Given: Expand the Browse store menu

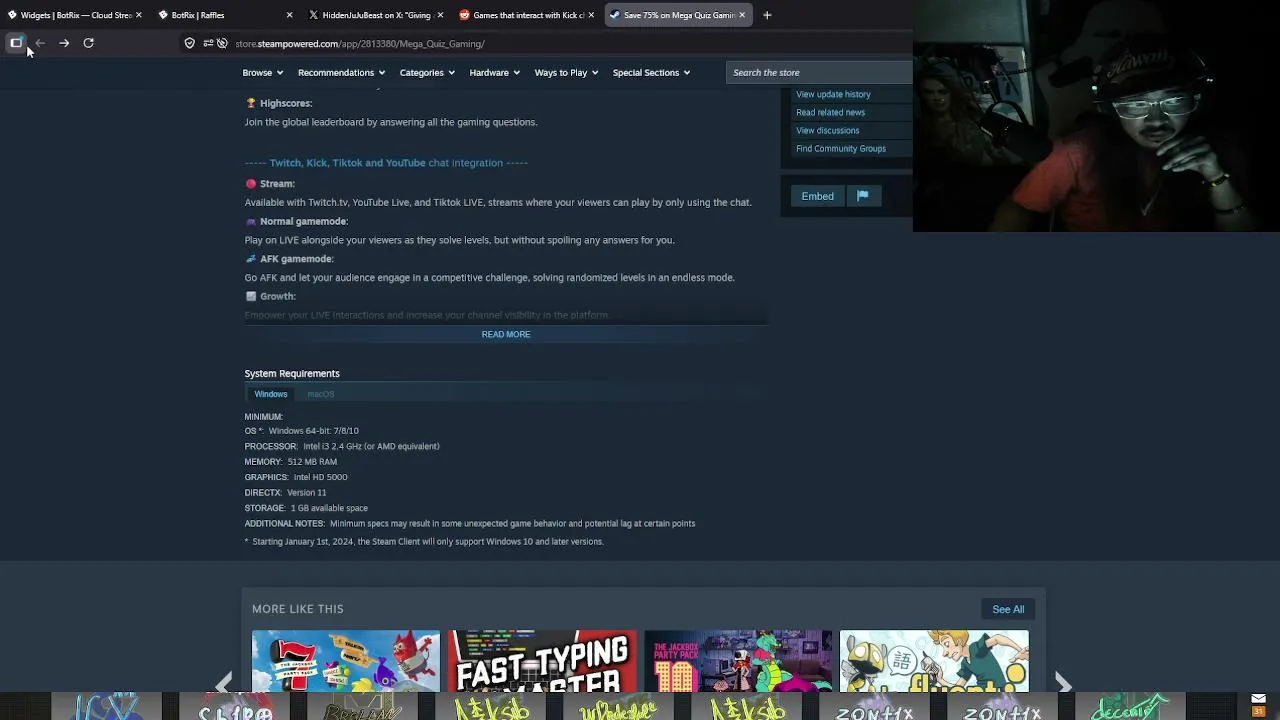Looking at the screenshot, I should pos(262,72).
